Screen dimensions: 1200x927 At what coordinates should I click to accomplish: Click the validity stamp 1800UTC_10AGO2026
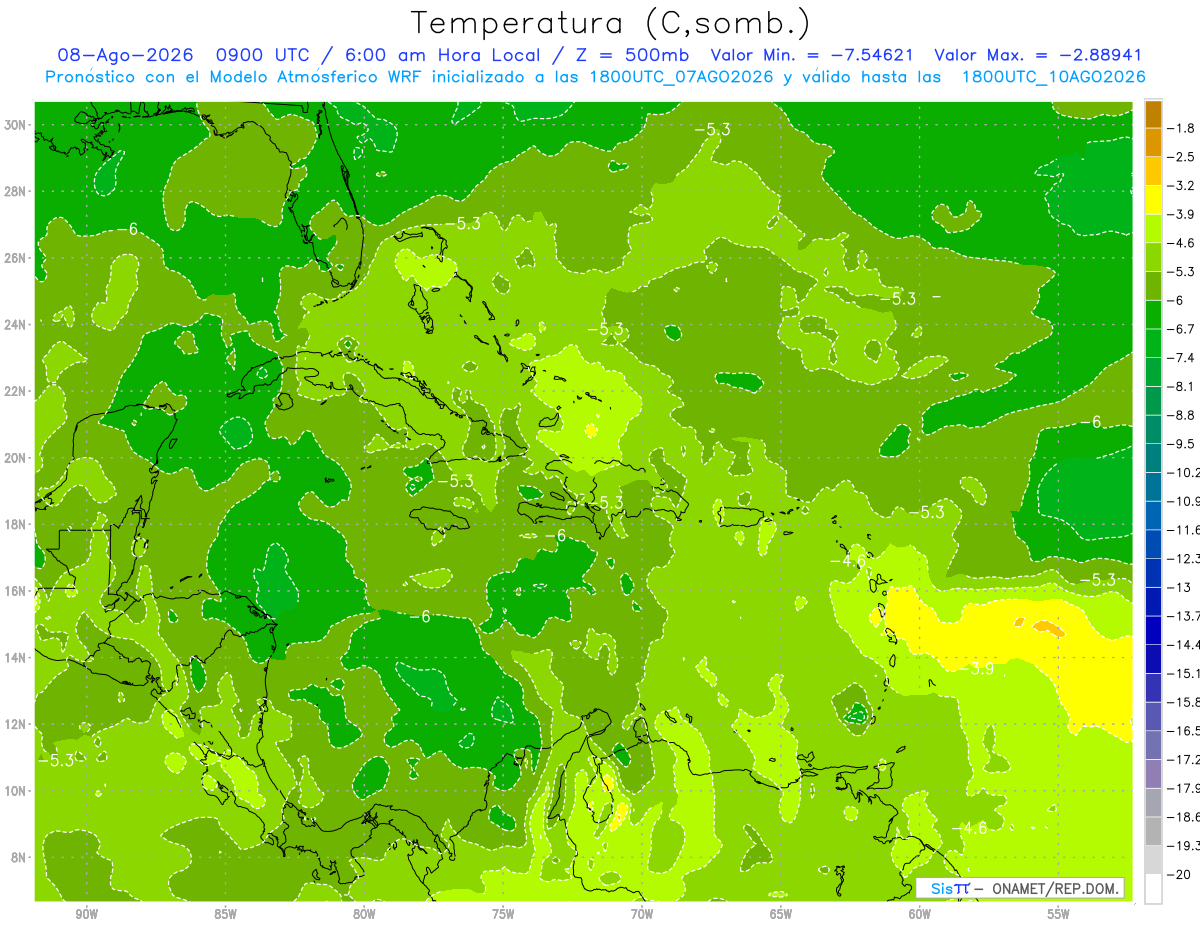pyautogui.click(x=1053, y=77)
